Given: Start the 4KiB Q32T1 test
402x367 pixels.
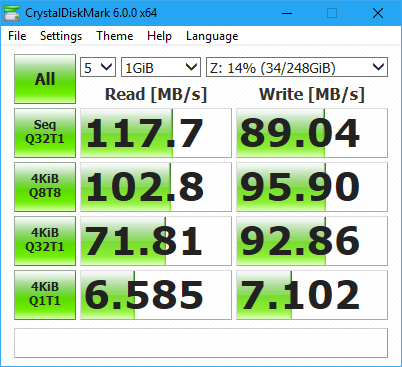Looking at the screenshot, I should tap(45, 241).
